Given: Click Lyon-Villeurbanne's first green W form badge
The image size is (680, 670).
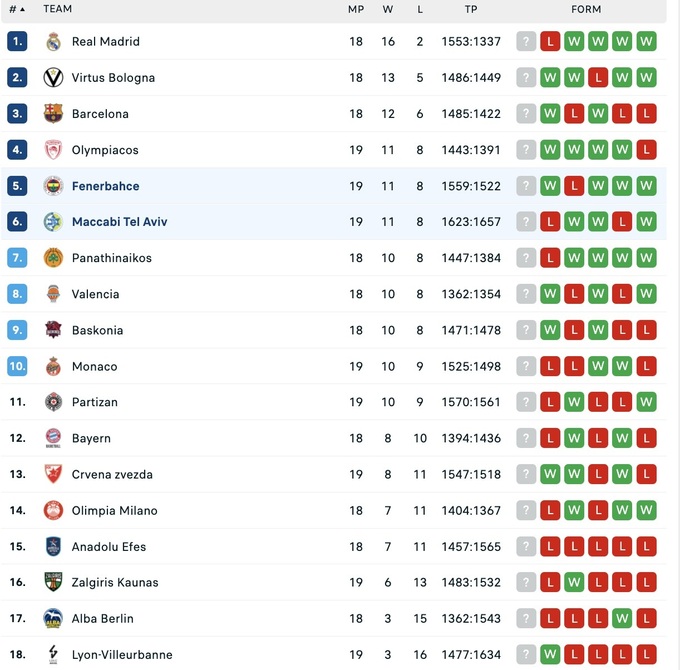Looking at the screenshot, I should [x=550, y=654].
